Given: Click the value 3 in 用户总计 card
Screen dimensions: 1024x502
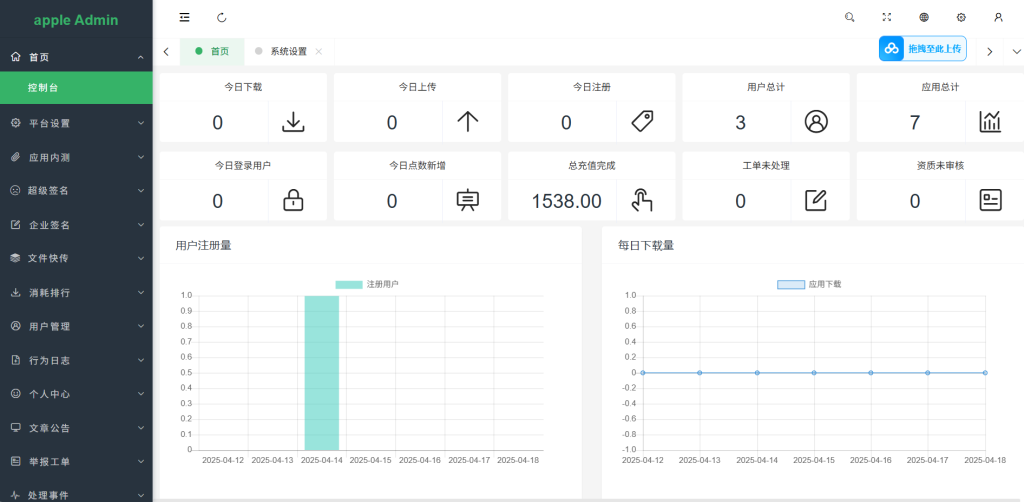Looking at the screenshot, I should 741,123.
